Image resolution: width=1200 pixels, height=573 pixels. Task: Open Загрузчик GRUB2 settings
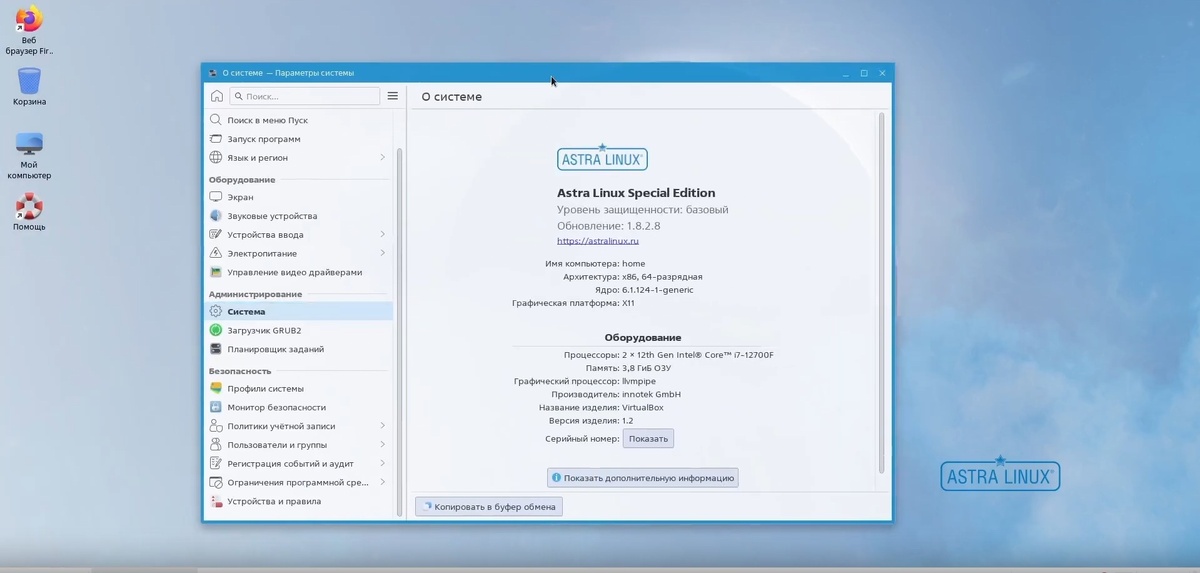(299, 330)
